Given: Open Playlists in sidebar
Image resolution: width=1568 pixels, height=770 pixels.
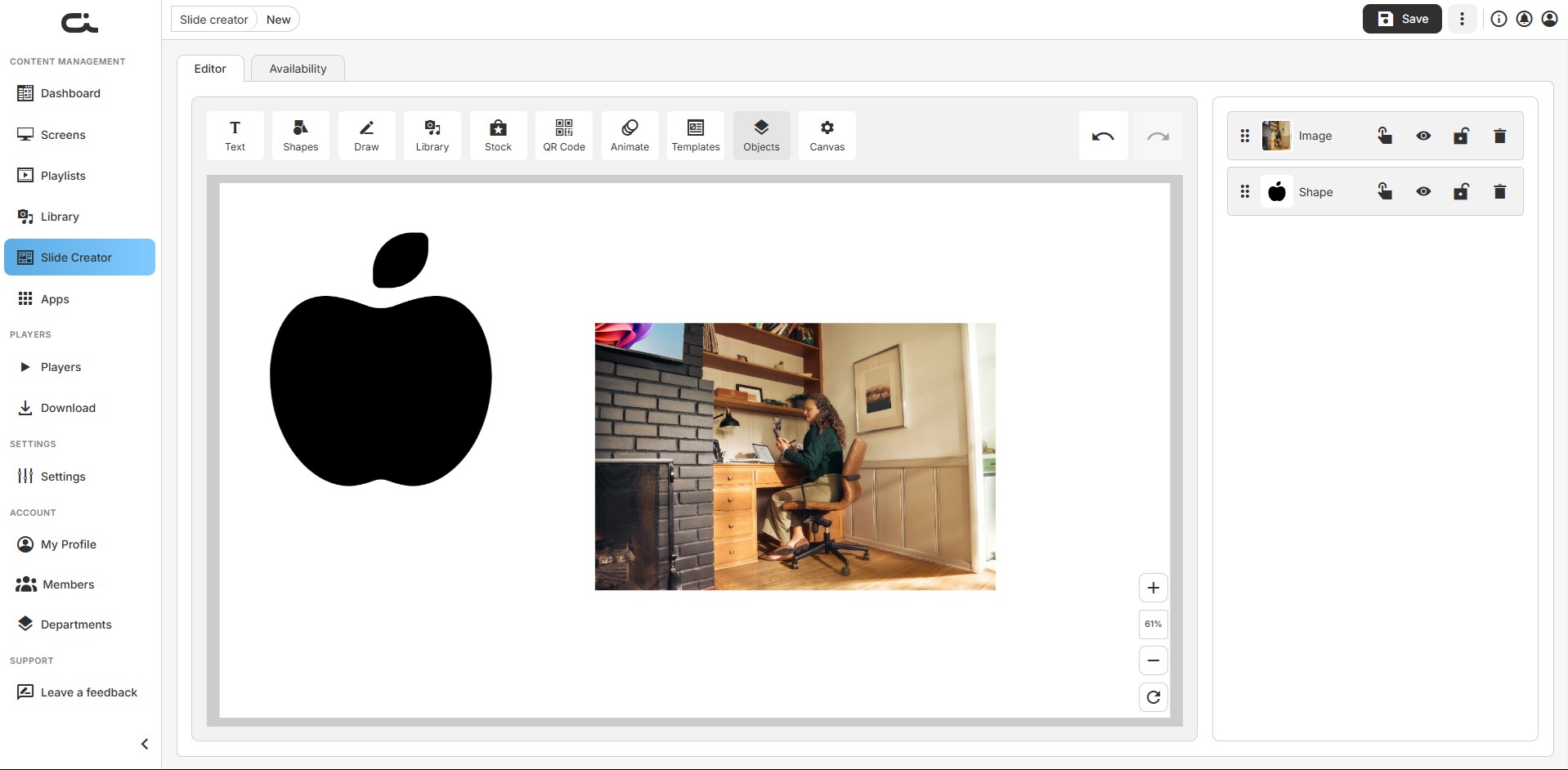Looking at the screenshot, I should click(x=79, y=176).
